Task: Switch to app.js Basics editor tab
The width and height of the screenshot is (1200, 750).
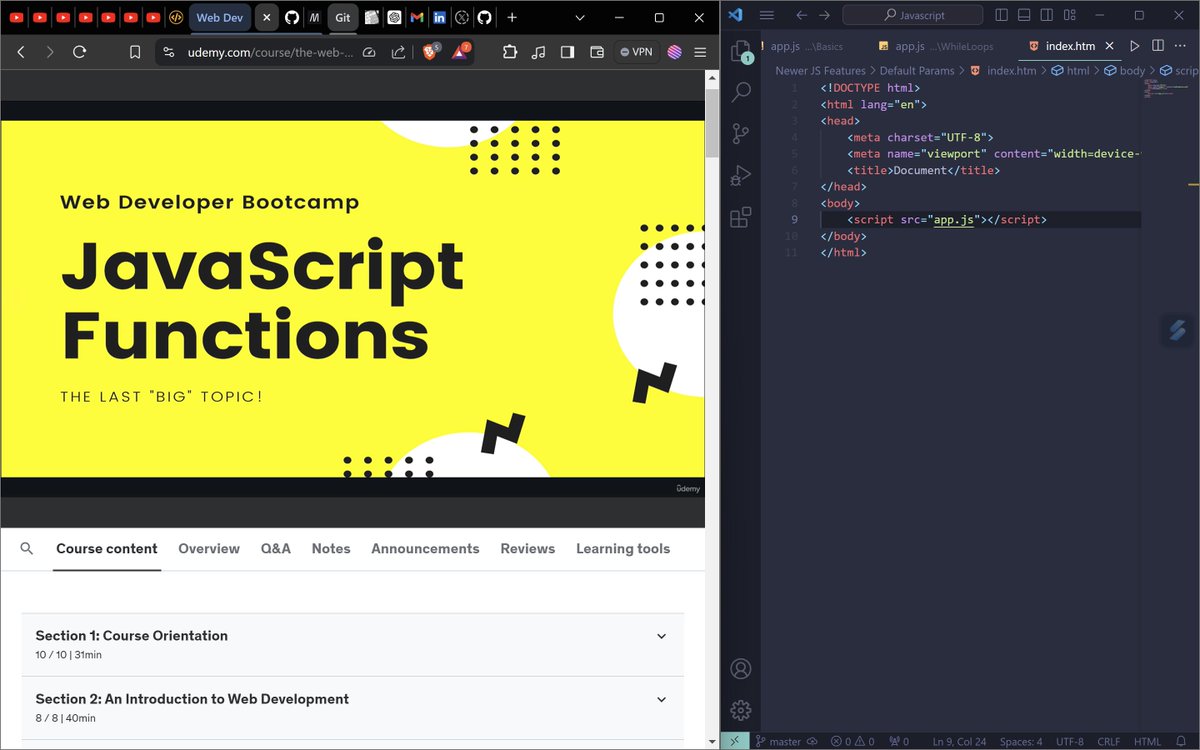Action: click(x=808, y=46)
